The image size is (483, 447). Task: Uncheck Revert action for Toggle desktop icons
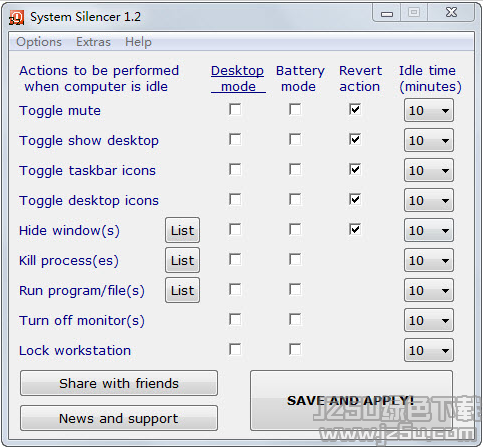coord(355,199)
